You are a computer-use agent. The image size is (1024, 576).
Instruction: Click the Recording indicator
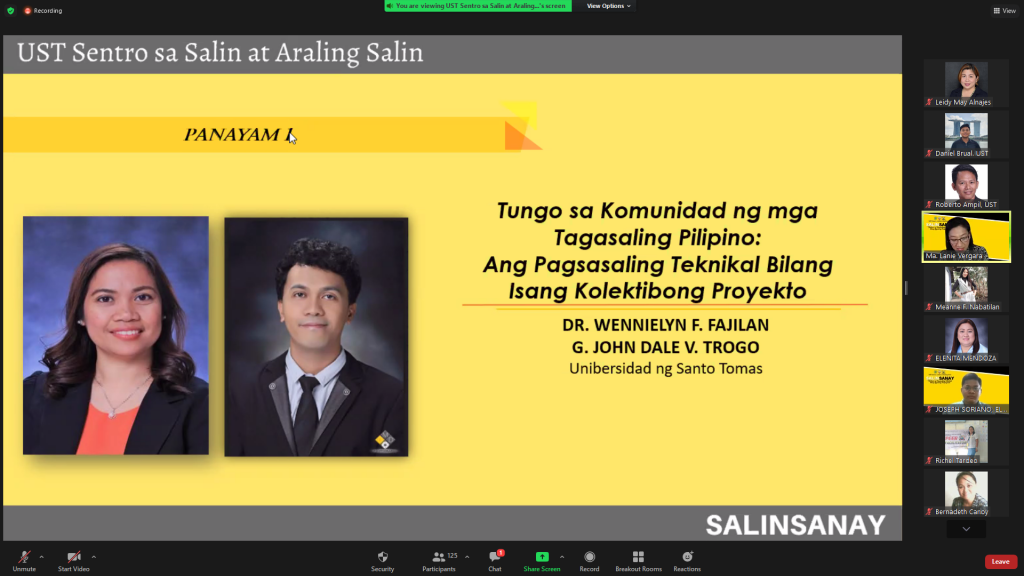tap(43, 10)
